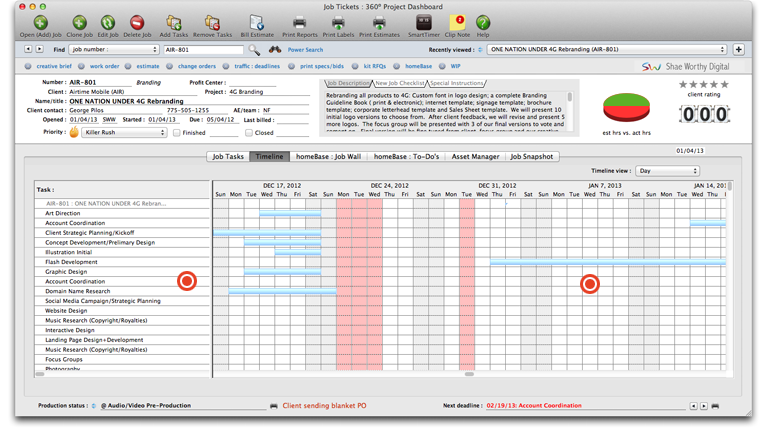
Task: Click the AIR-801 search input field
Action: tap(202, 49)
